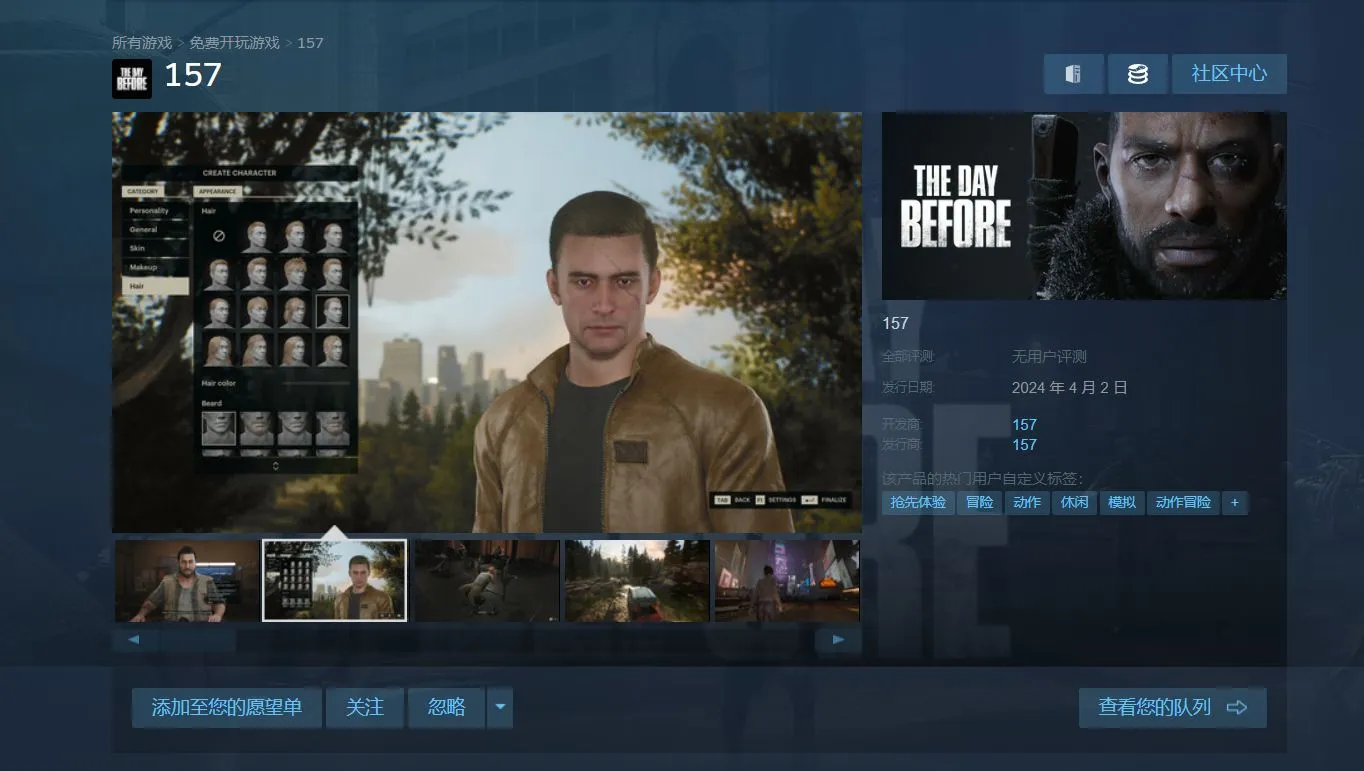
Task: Select thumbnail of the bearded man at a desk
Action: (187, 580)
